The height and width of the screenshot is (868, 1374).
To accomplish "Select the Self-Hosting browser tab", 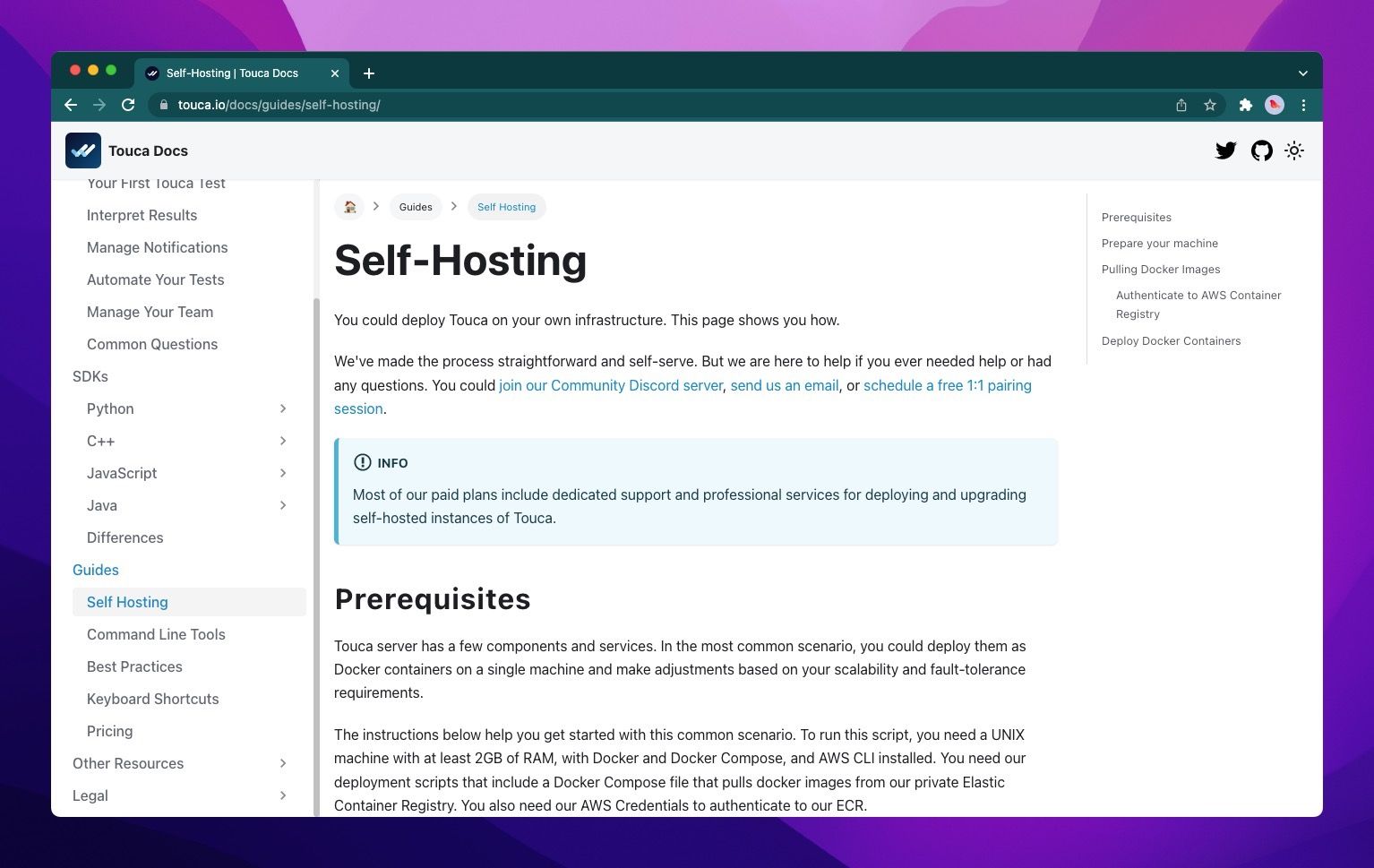I will click(x=242, y=73).
